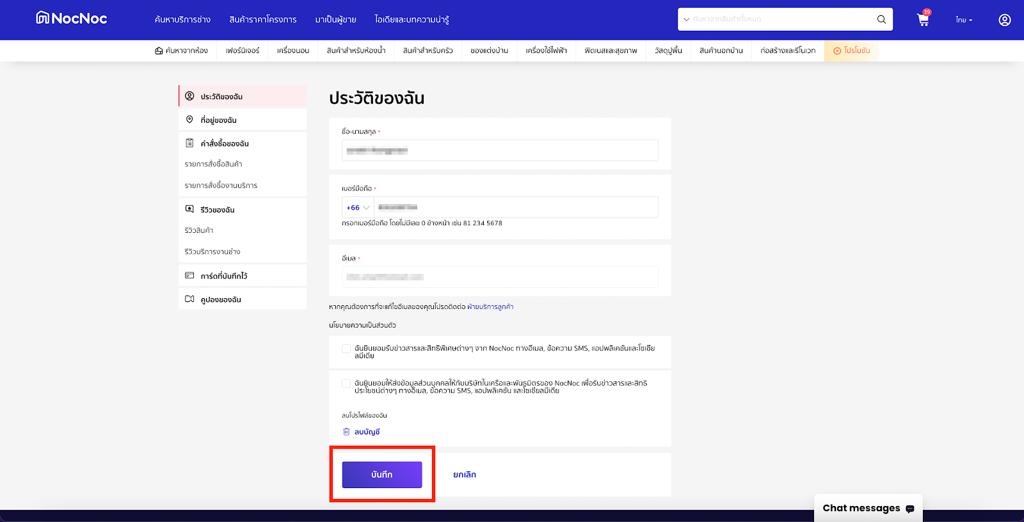Open รายการสั่งซื้องานบริการ in sidebar
Viewport: 1024px width, 522px height.
click(221, 186)
